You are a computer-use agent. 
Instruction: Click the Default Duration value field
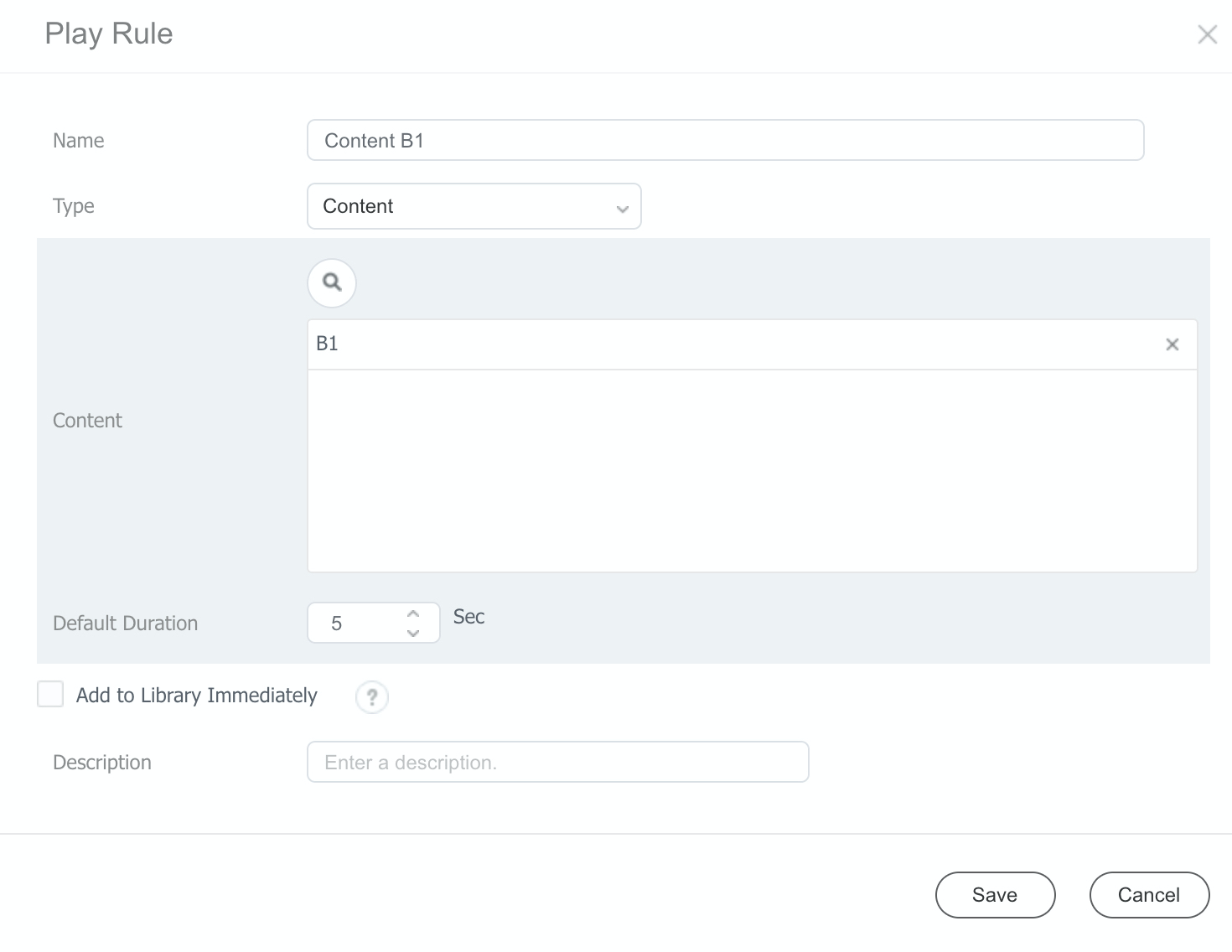[x=374, y=623]
